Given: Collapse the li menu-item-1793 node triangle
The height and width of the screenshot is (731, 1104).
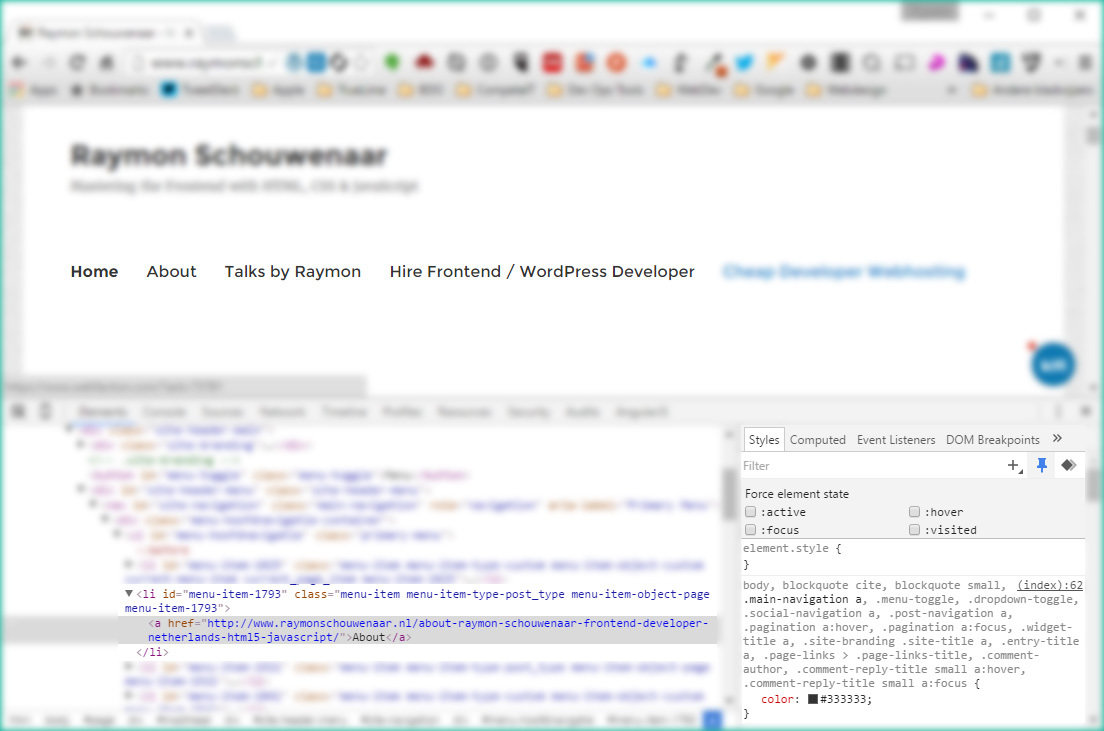Looking at the screenshot, I should [x=129, y=594].
